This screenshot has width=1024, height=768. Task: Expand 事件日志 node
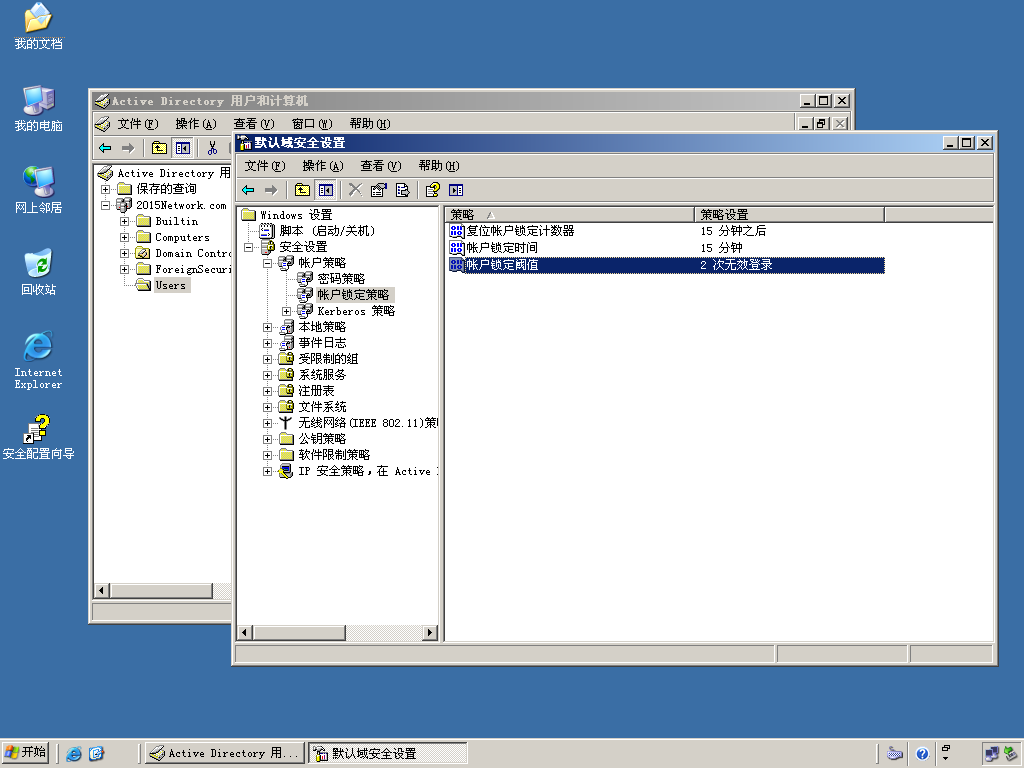[x=267, y=344]
